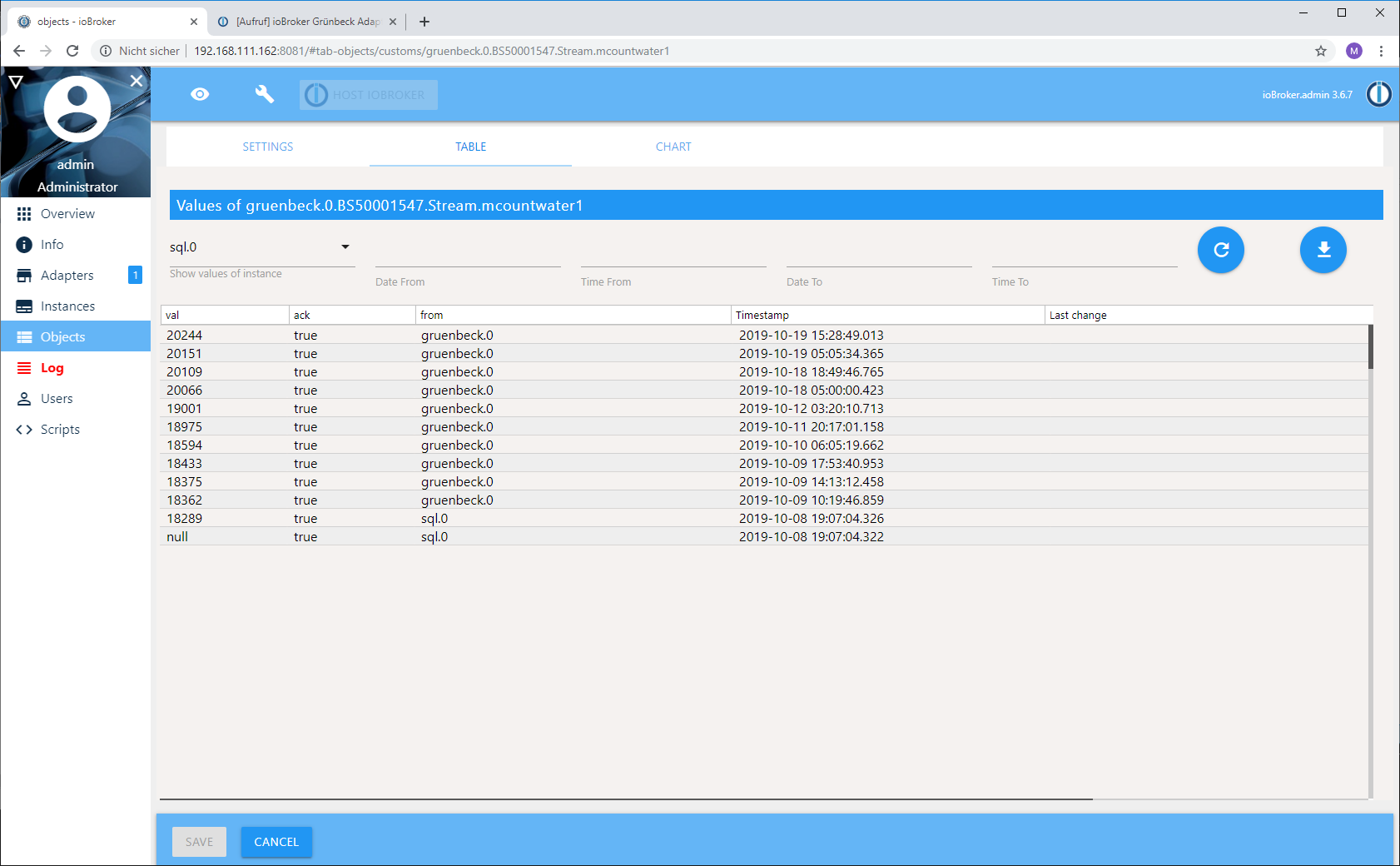The image size is (1400, 866).
Task: Click the from column header
Action: (x=573, y=315)
